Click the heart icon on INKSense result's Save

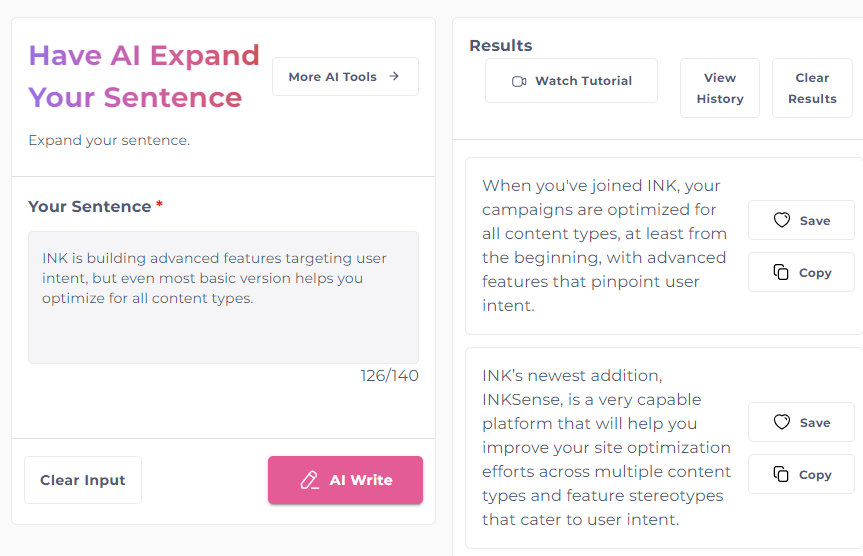[782, 422]
